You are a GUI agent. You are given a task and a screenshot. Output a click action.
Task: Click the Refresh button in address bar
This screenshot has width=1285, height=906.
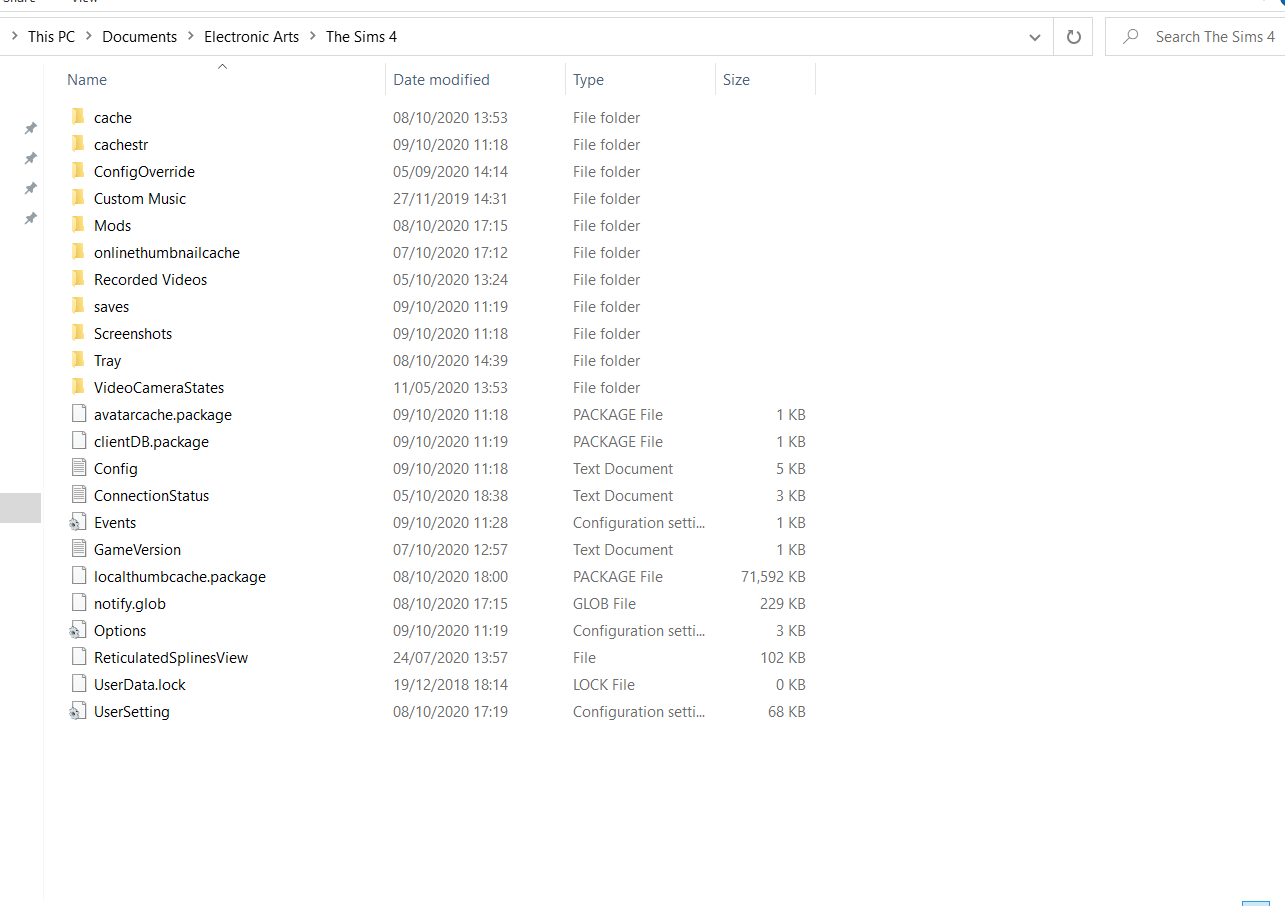1073,37
